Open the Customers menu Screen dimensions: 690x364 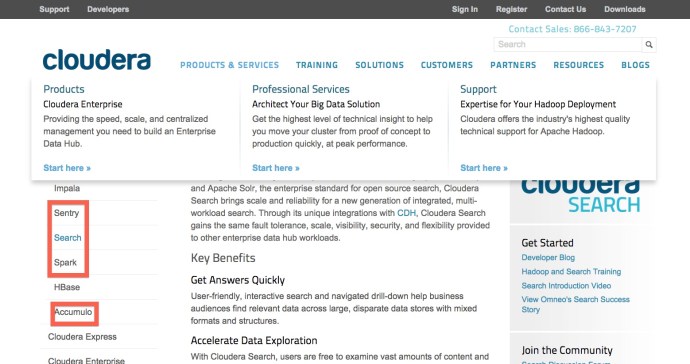[x=447, y=65]
